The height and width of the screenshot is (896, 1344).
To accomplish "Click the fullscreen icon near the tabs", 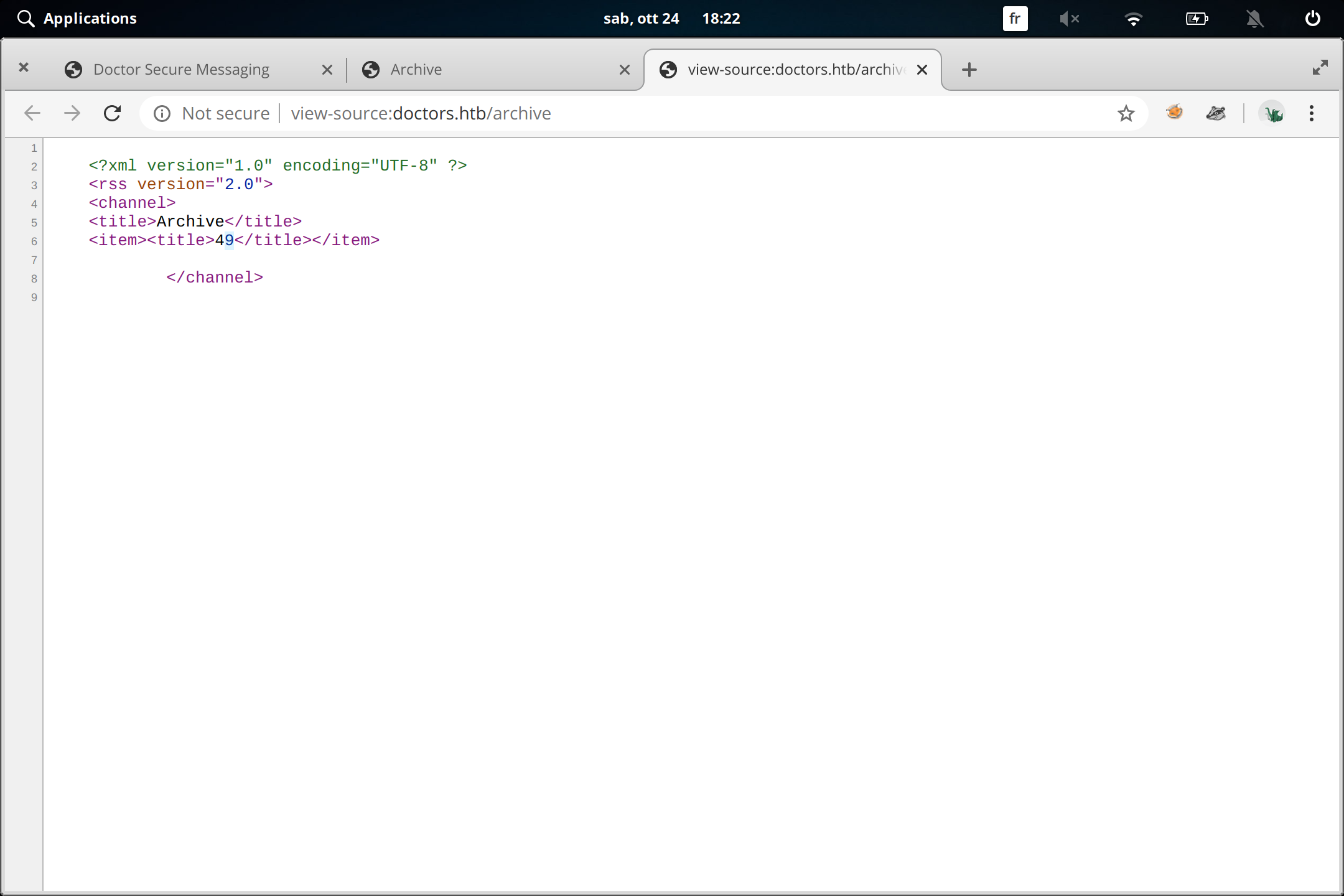I will pyautogui.click(x=1320, y=67).
